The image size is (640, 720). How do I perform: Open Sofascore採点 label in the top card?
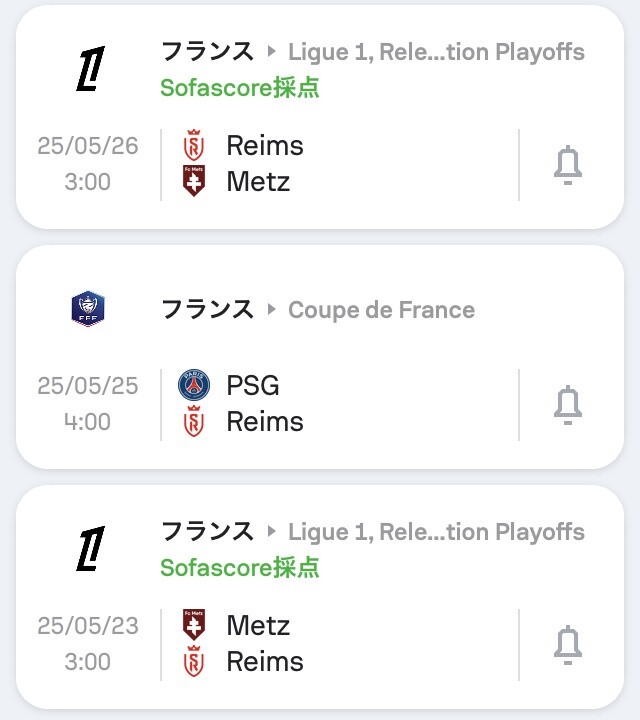pos(239,87)
